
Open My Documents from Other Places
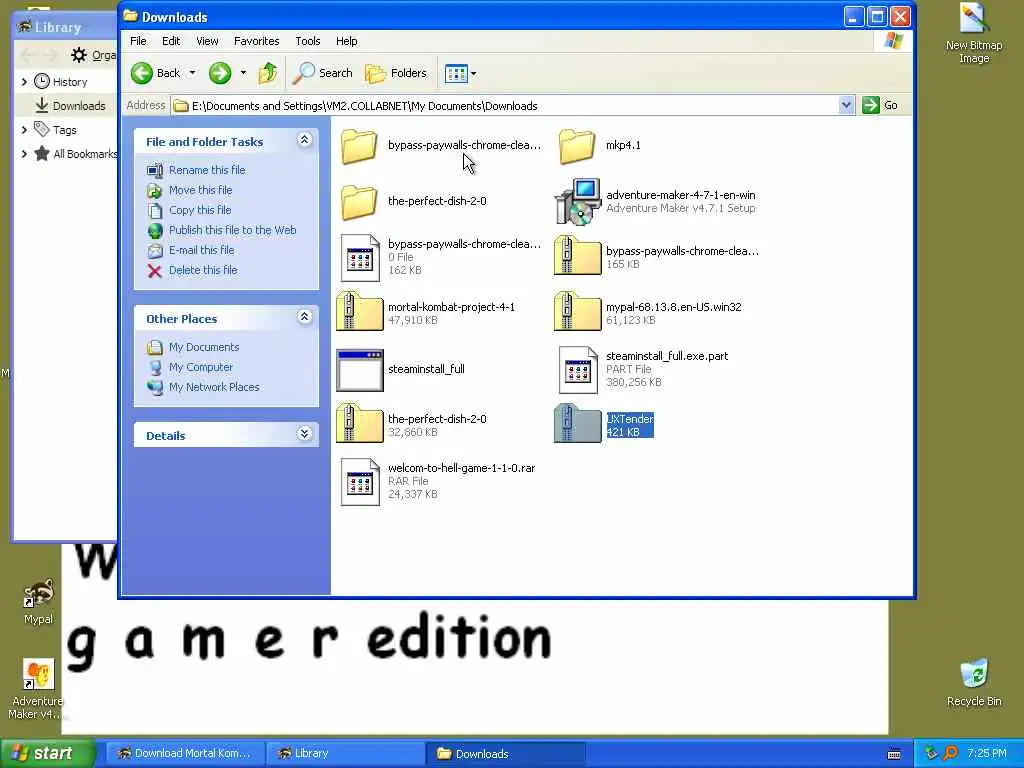point(204,347)
